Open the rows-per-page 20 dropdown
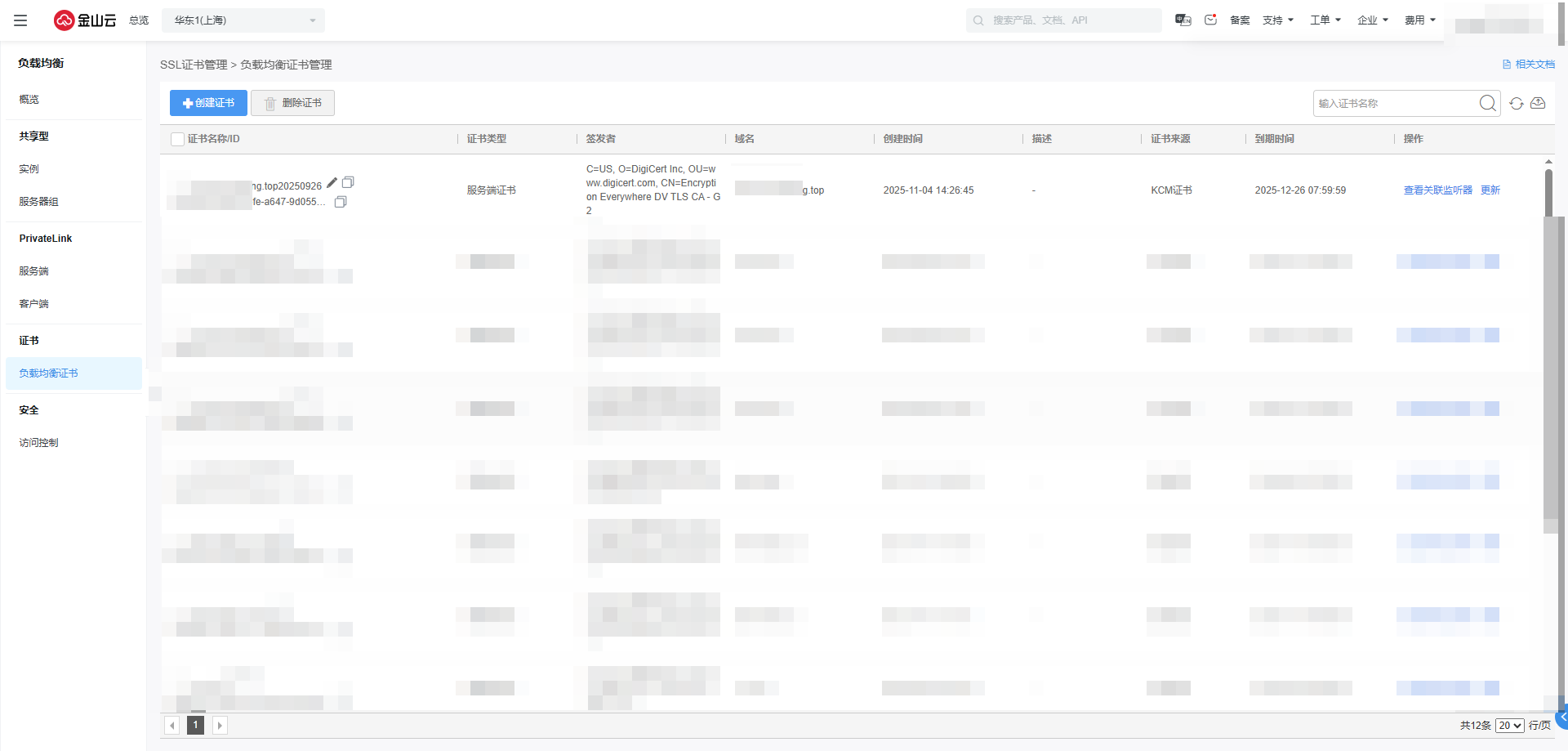This screenshot has height=751, width=1568. tap(1510, 726)
